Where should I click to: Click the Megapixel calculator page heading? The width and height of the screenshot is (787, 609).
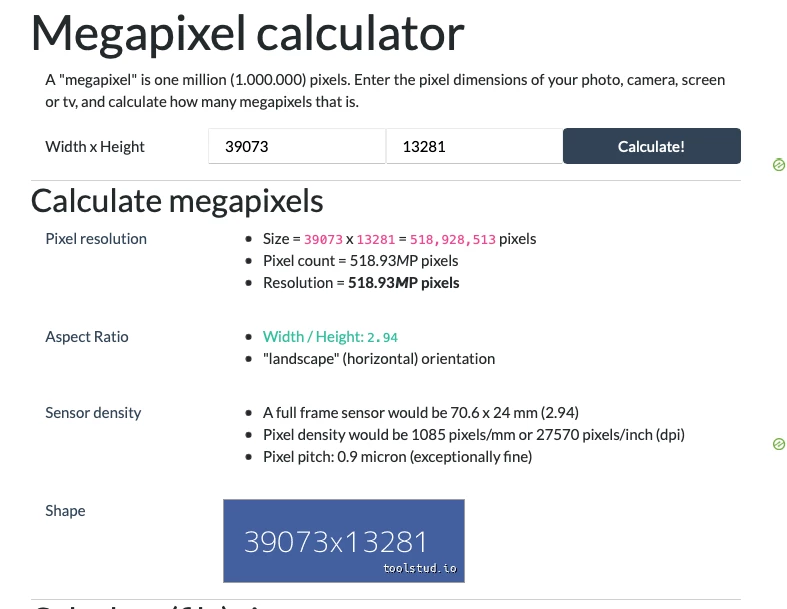point(247,33)
